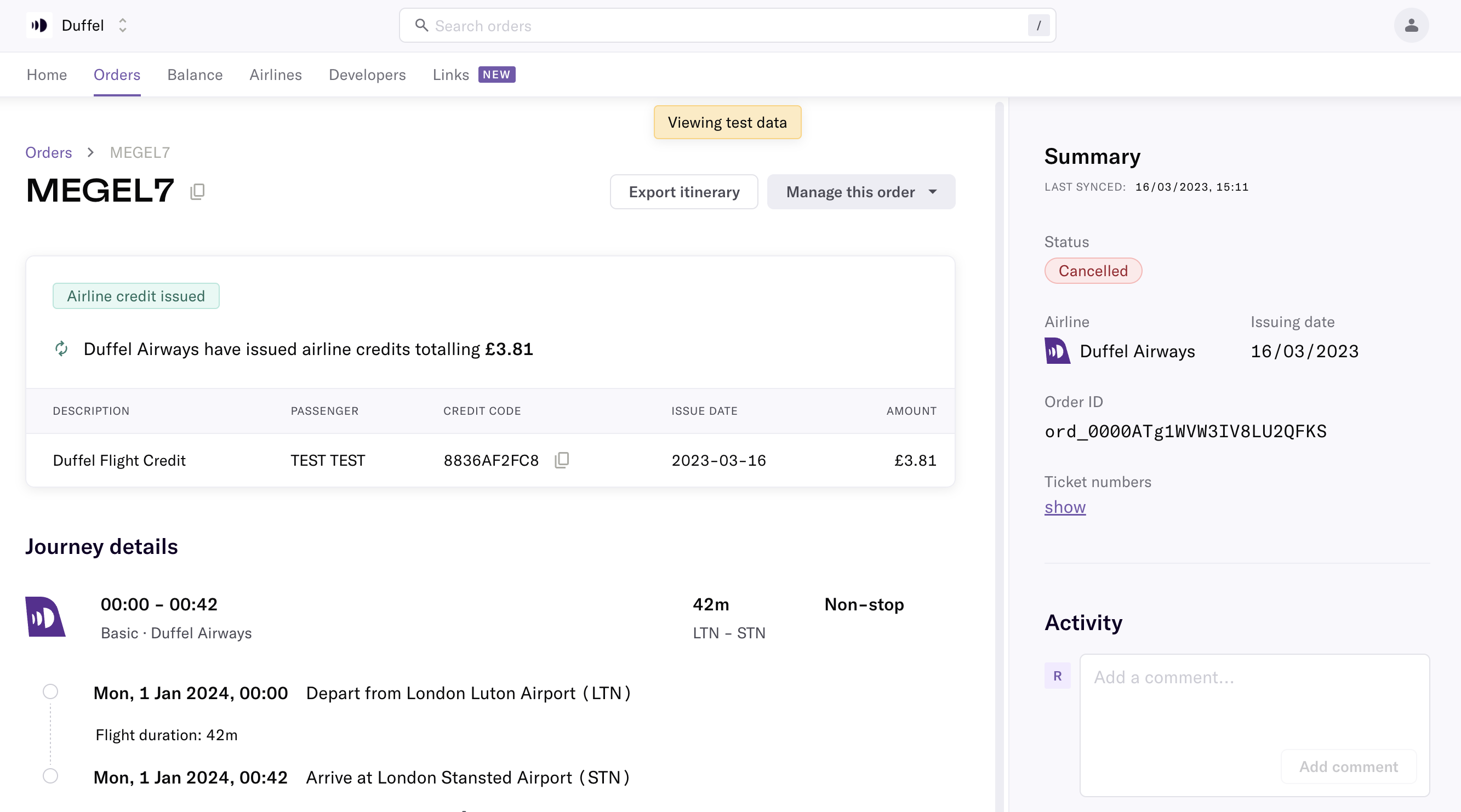
Task: Click Arrive at London Stansted Airport text
Action: click(x=468, y=778)
